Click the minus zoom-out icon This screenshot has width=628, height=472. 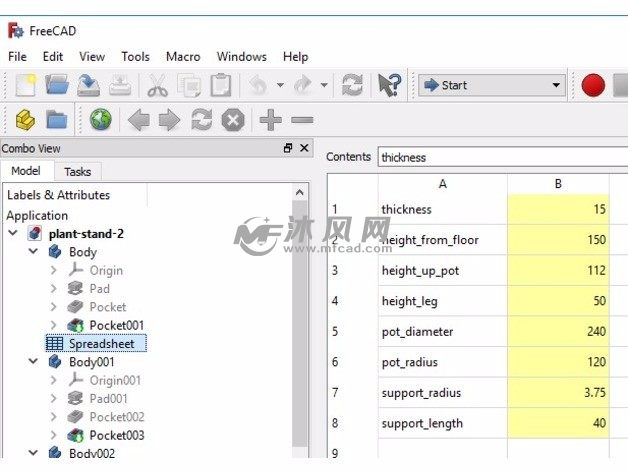(x=302, y=121)
